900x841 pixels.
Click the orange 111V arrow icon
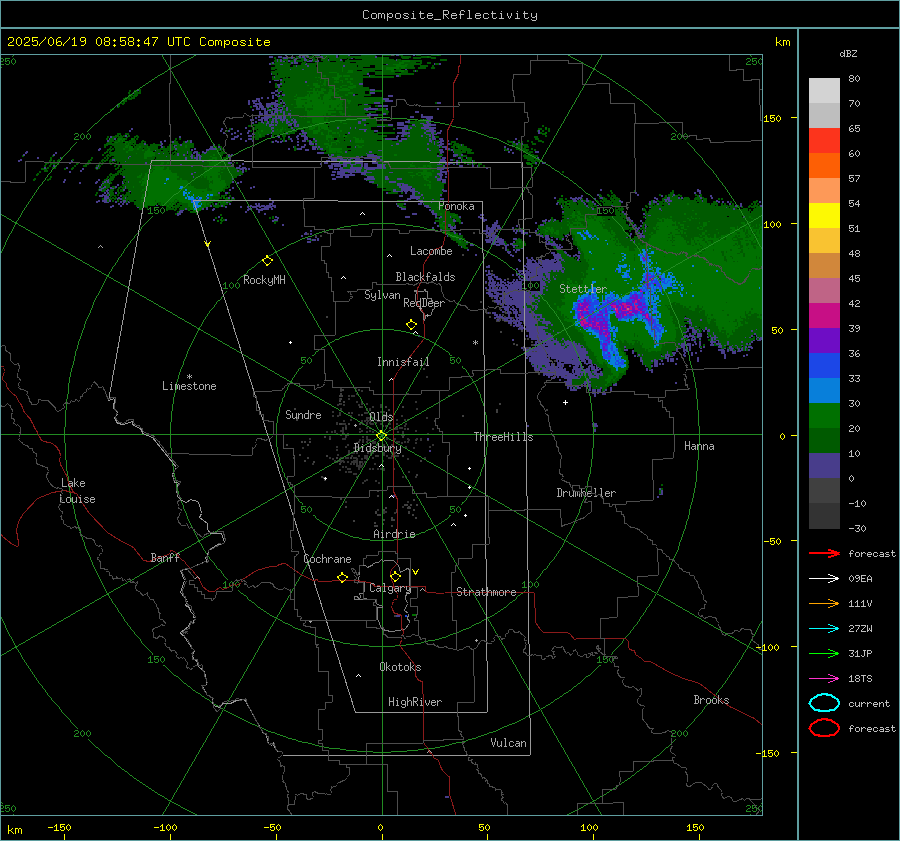coord(824,603)
